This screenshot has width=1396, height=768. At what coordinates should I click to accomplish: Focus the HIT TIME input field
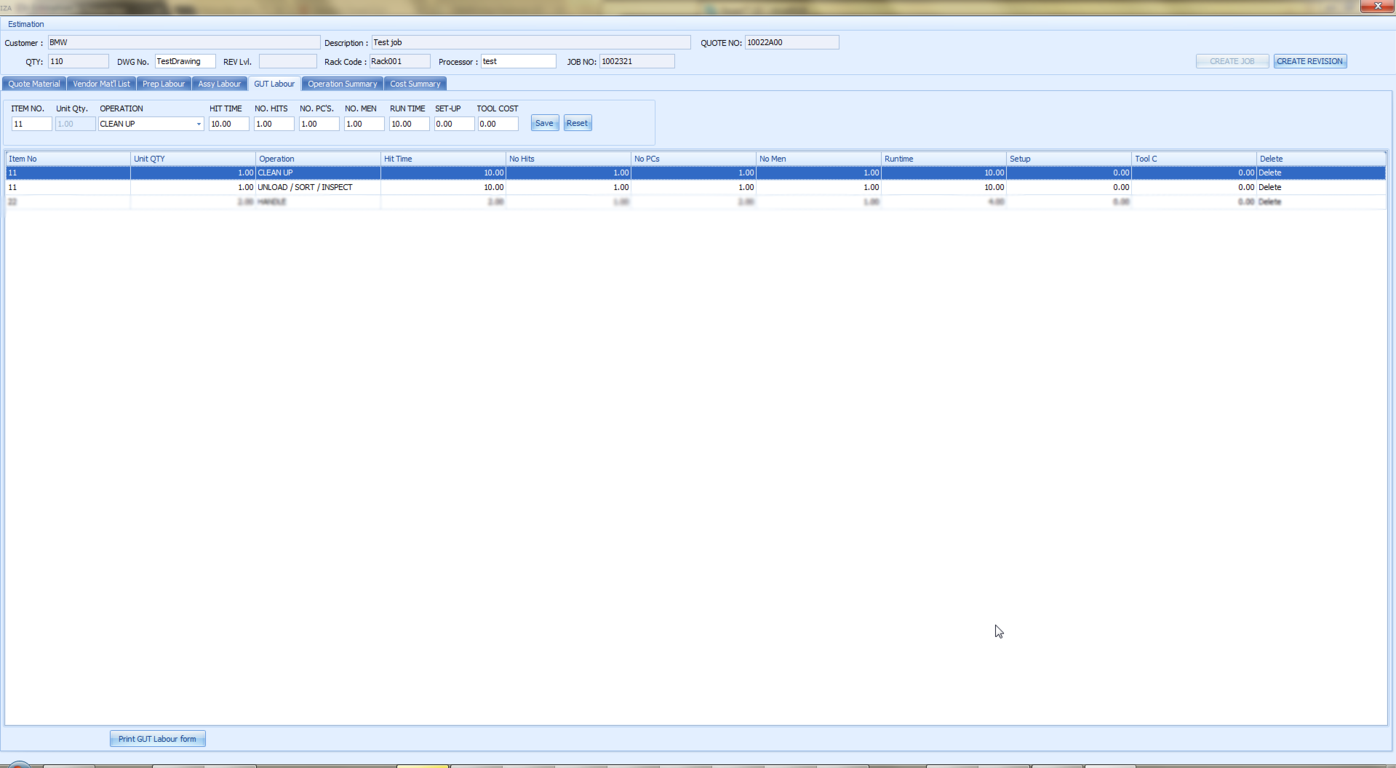(x=228, y=124)
